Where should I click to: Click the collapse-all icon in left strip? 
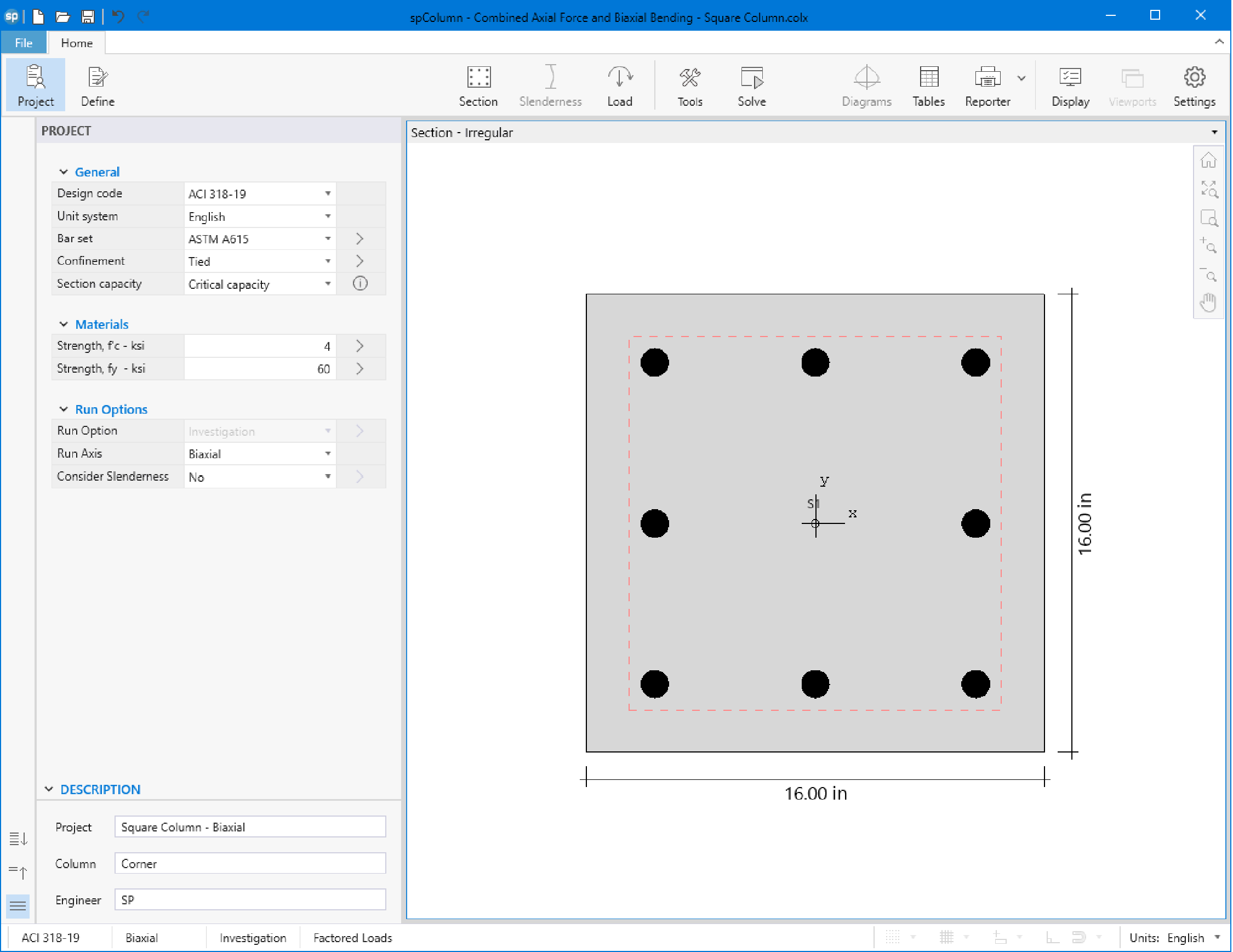tap(18, 873)
